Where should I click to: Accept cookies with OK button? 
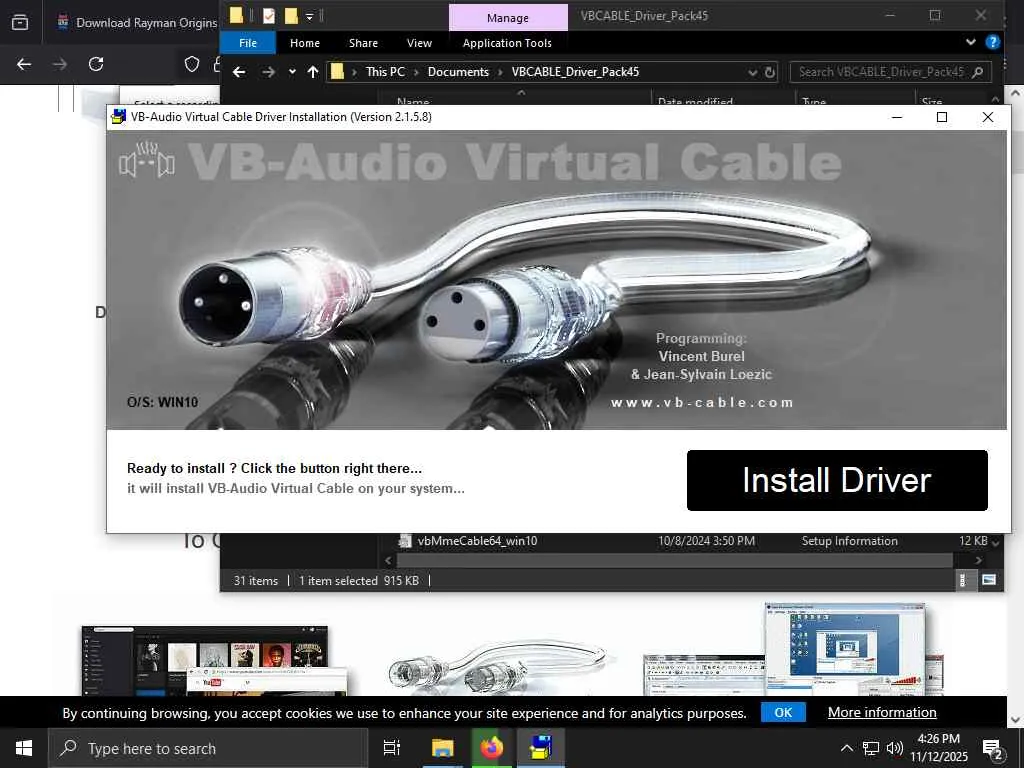[783, 712]
